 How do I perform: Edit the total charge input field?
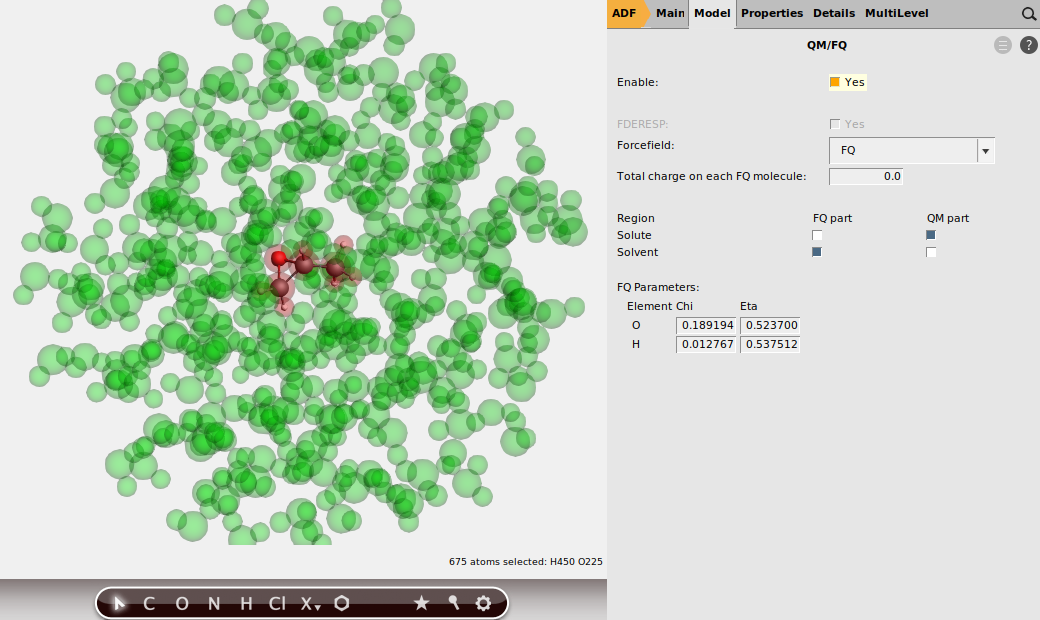[866, 176]
